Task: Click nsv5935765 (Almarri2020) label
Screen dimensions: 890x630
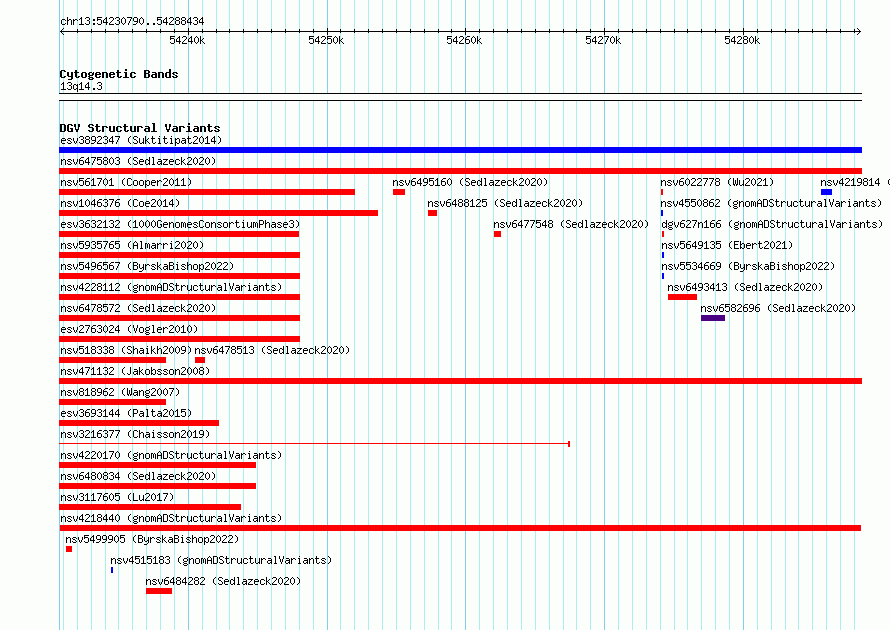Action: click(132, 245)
